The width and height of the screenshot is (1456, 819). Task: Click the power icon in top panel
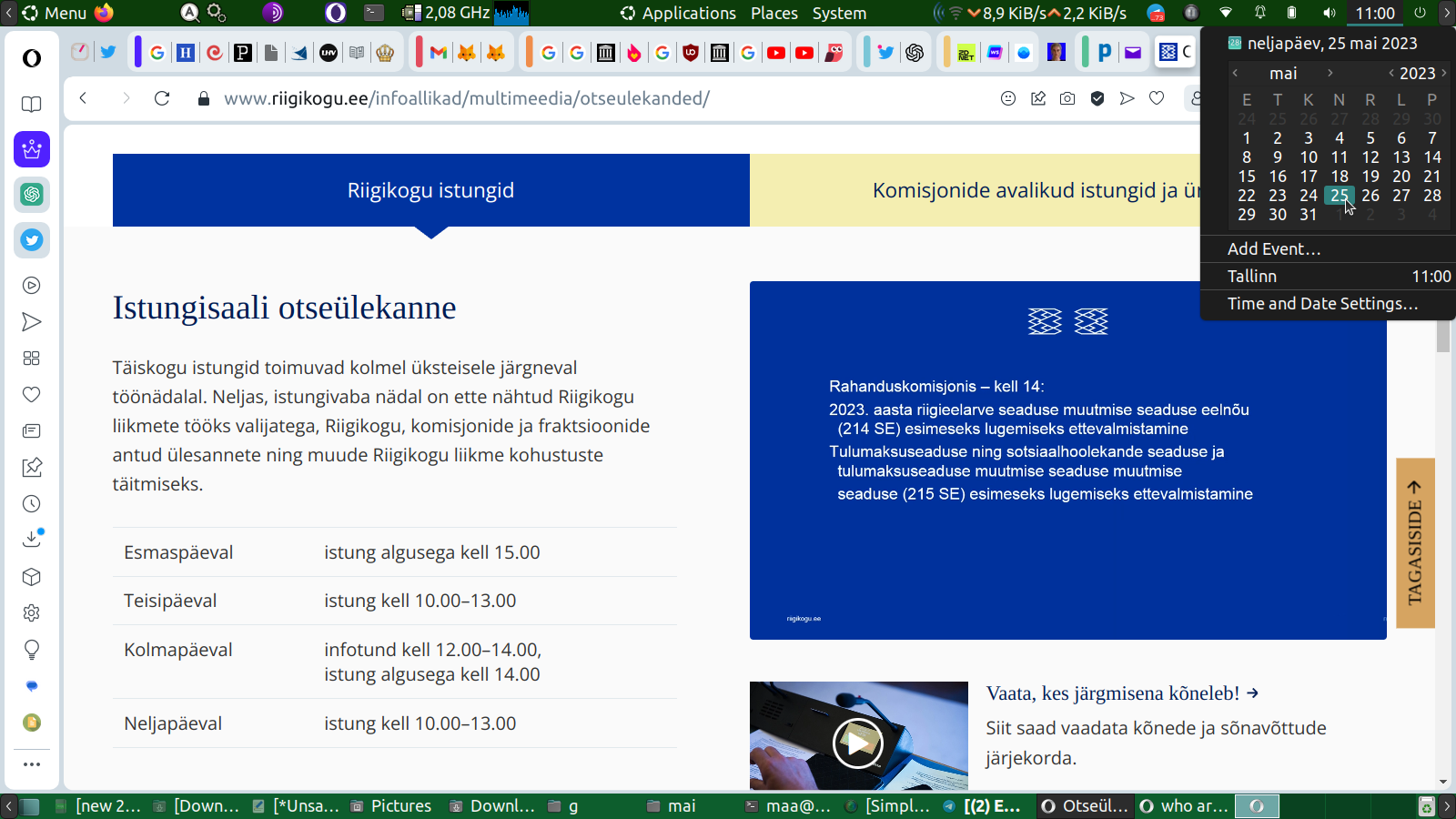pyautogui.click(x=1420, y=13)
